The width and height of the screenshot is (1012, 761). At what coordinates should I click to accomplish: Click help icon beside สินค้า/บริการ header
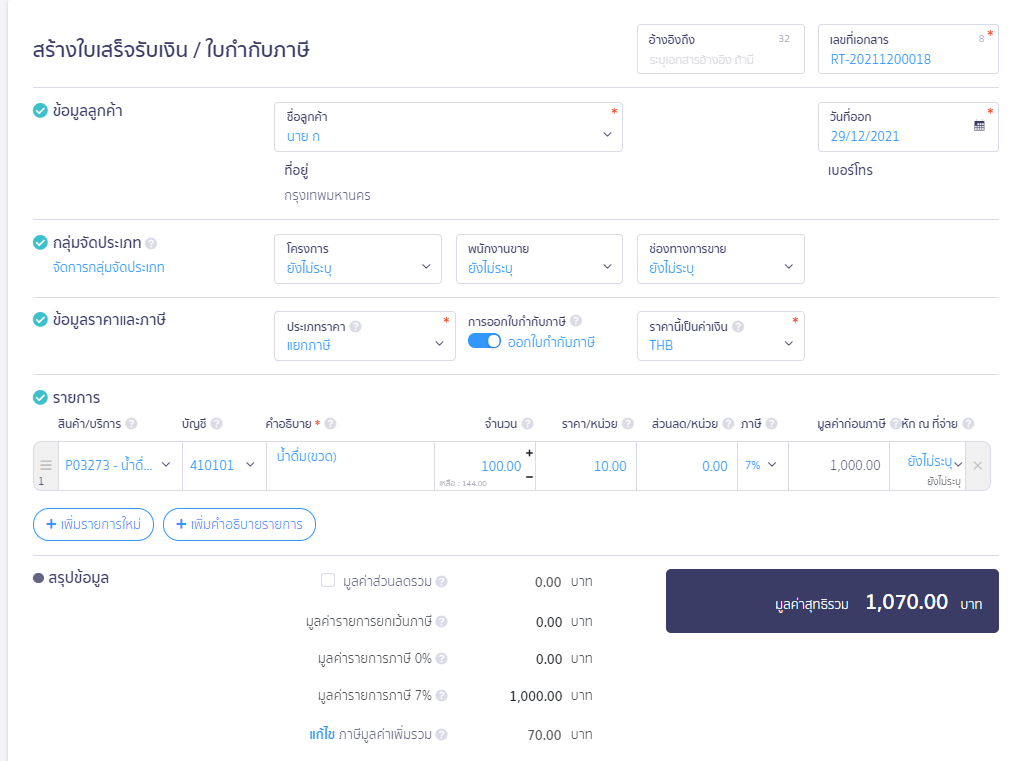[131, 423]
